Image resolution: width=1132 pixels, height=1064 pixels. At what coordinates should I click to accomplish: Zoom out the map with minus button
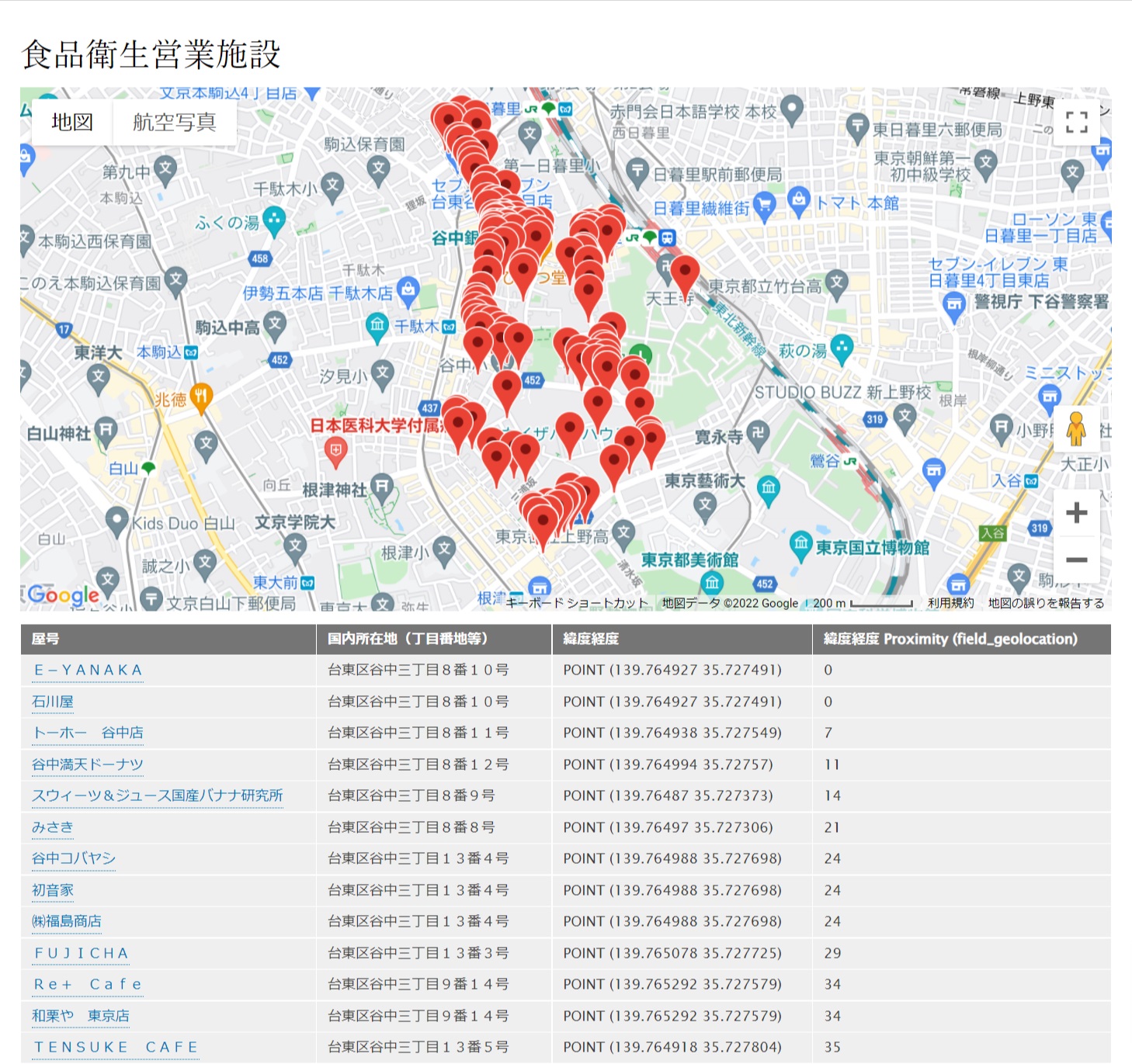pos(1076,560)
